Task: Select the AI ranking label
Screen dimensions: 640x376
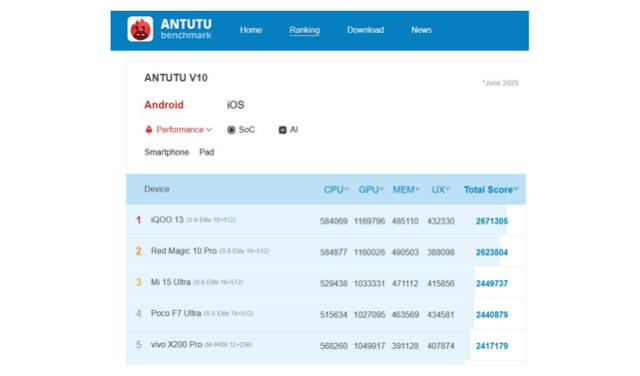Action: click(x=294, y=130)
